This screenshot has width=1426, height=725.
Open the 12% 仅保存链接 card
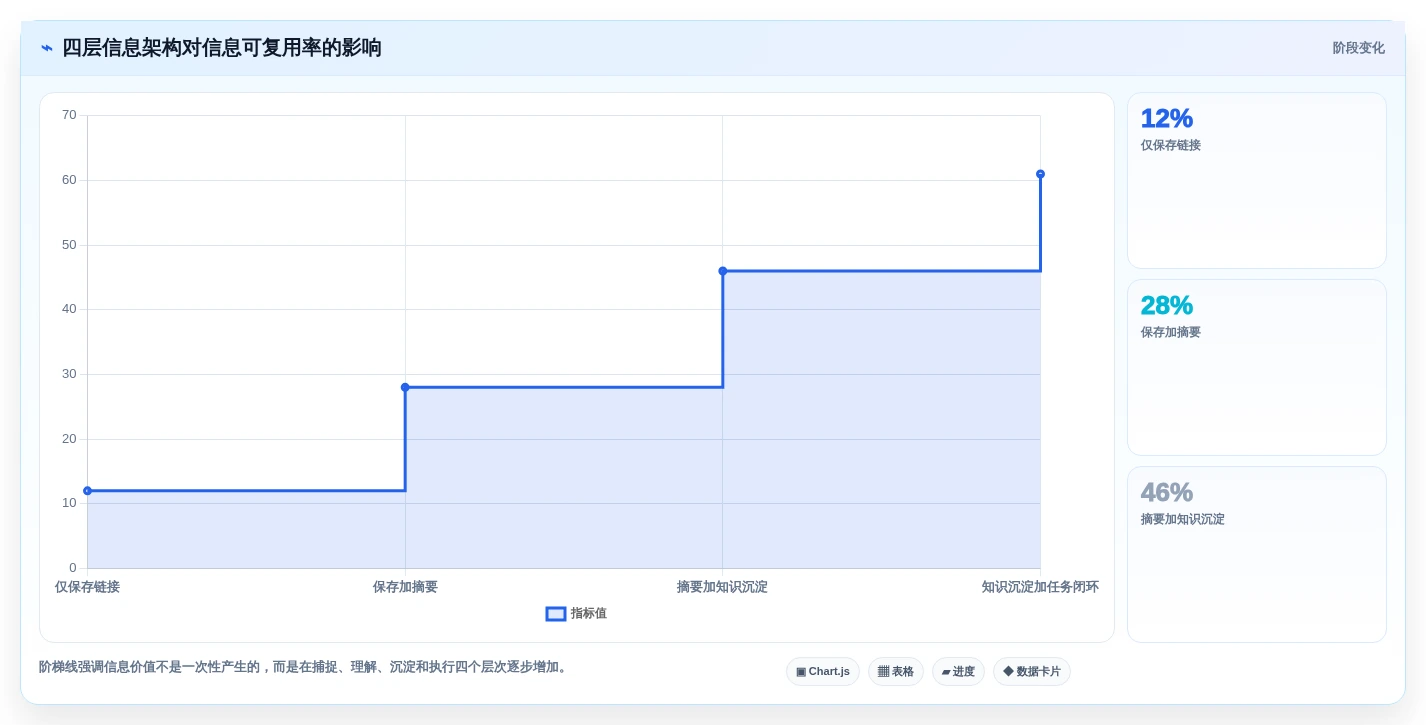1257,181
